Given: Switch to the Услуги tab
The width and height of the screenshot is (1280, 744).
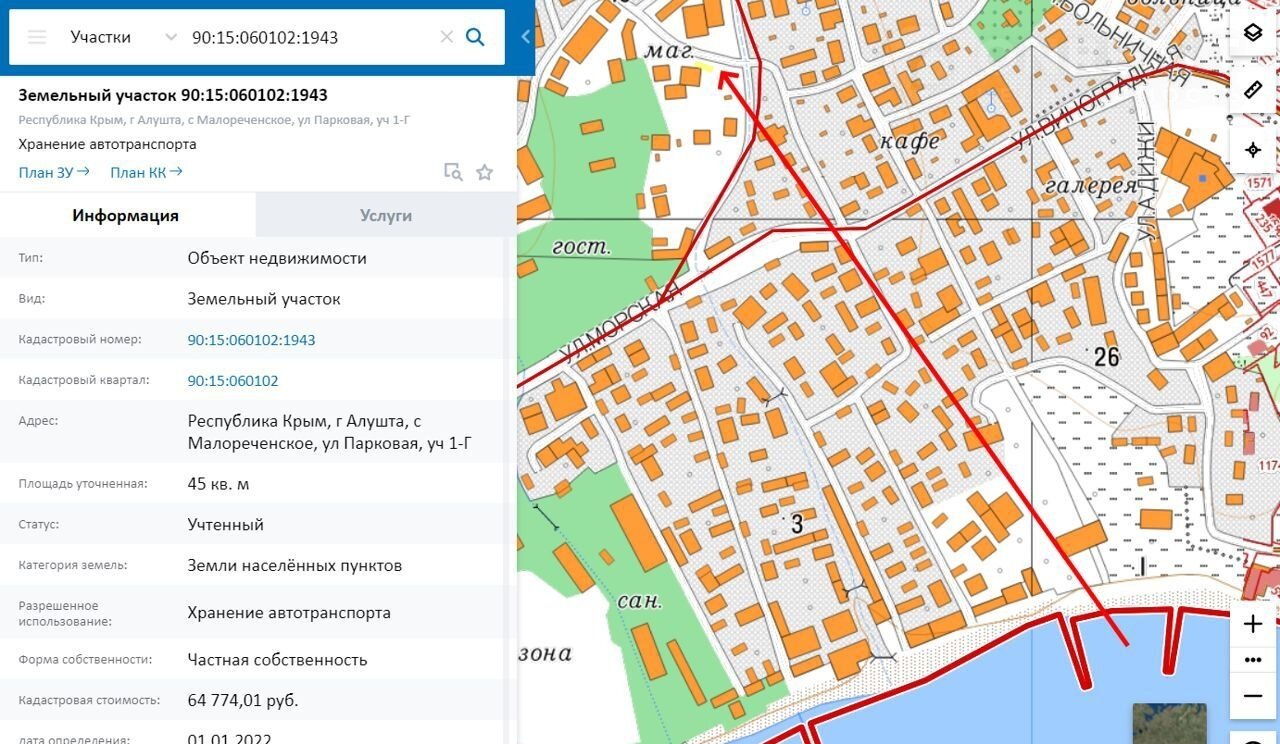Looking at the screenshot, I should coord(386,215).
